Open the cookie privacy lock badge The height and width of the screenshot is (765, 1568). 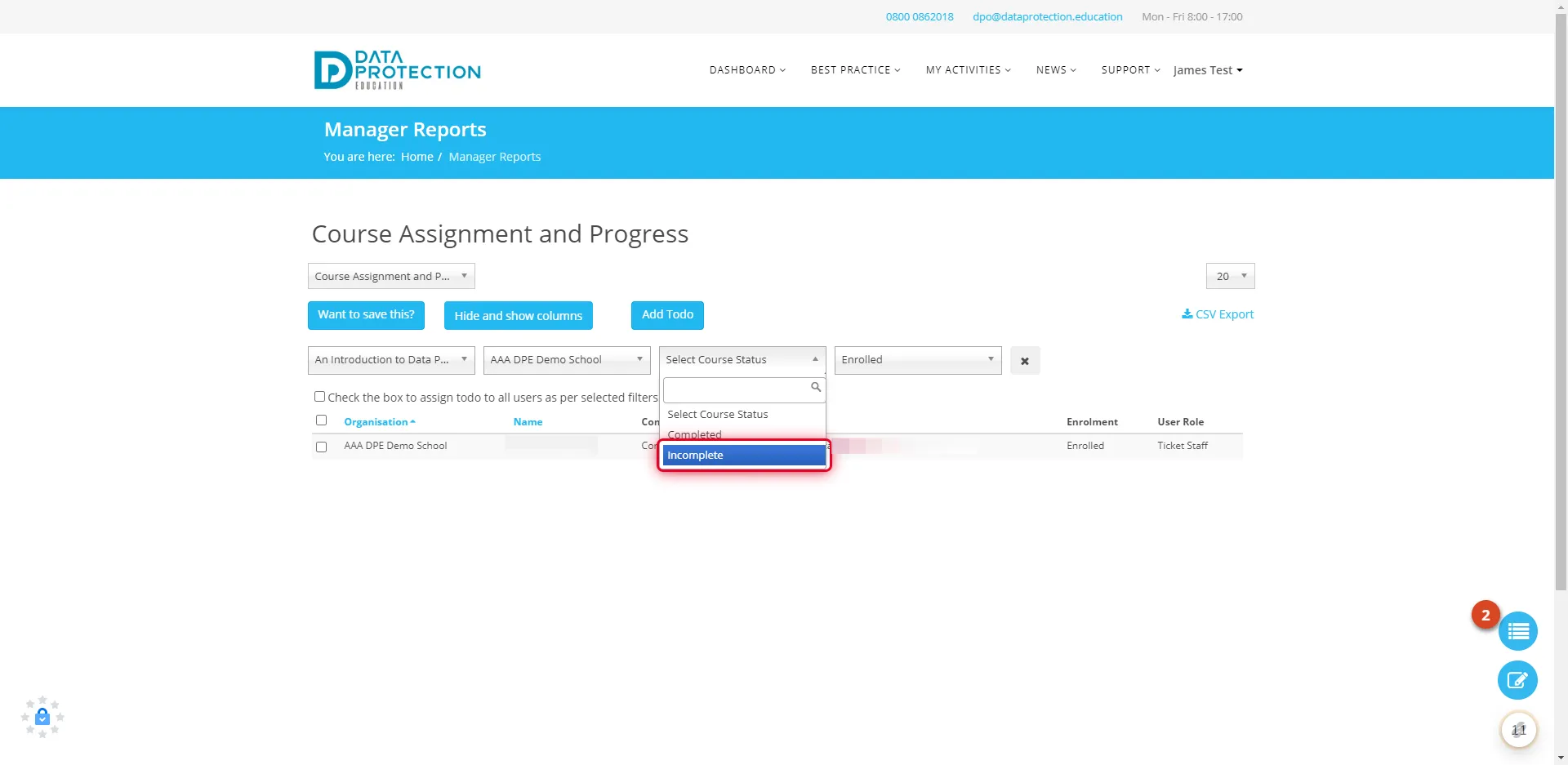[x=42, y=717]
